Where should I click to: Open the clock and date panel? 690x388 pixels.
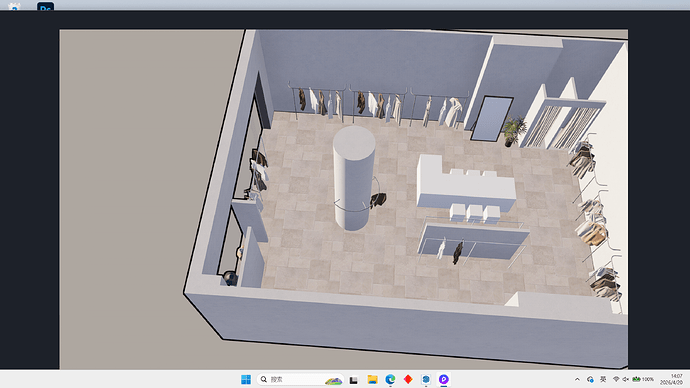click(672, 379)
